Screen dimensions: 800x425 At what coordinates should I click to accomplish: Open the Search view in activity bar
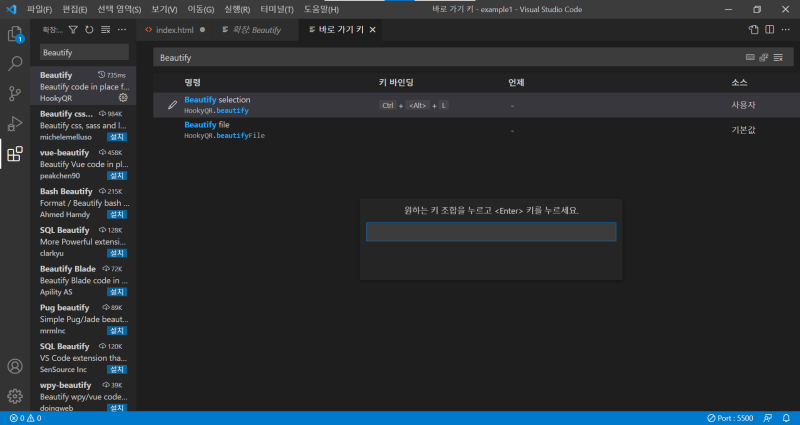tap(15, 64)
